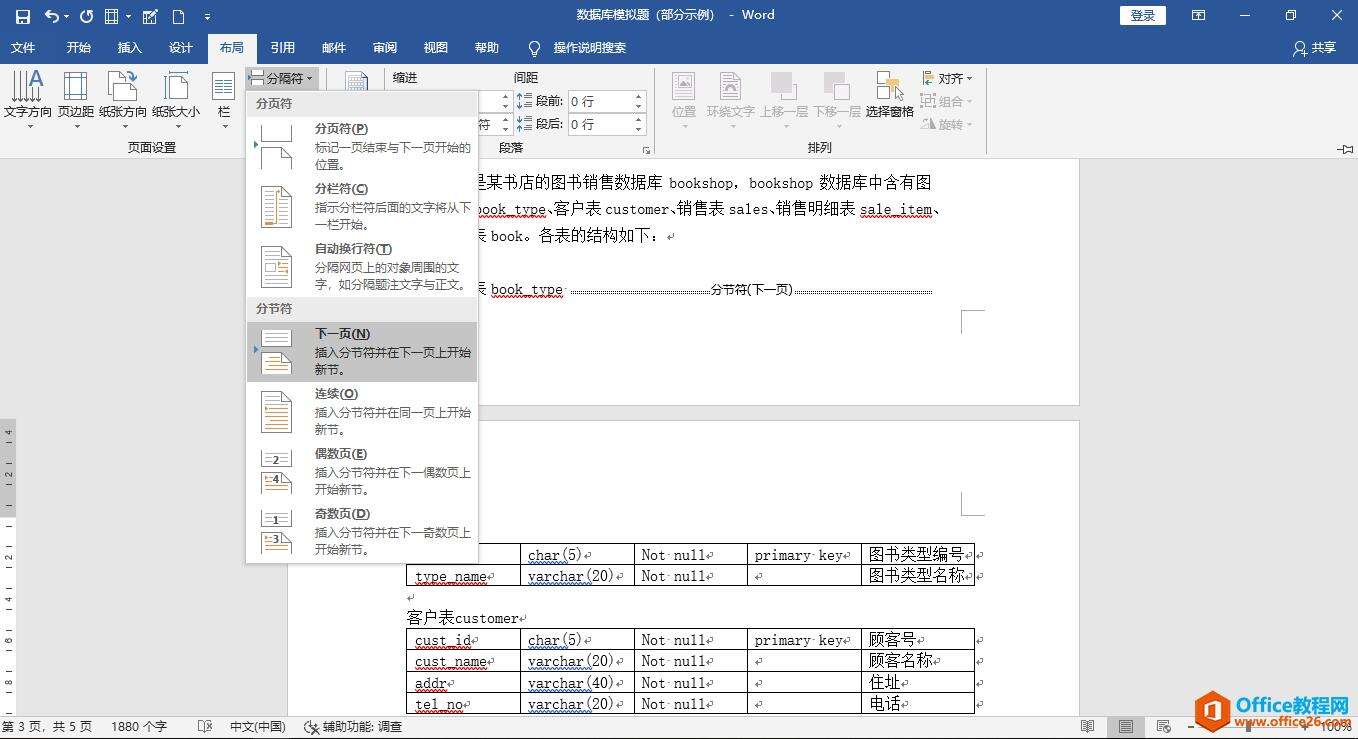Open the 选择窗格 (Selection Pane)
Screen dimensions: 1358x739
[889, 96]
